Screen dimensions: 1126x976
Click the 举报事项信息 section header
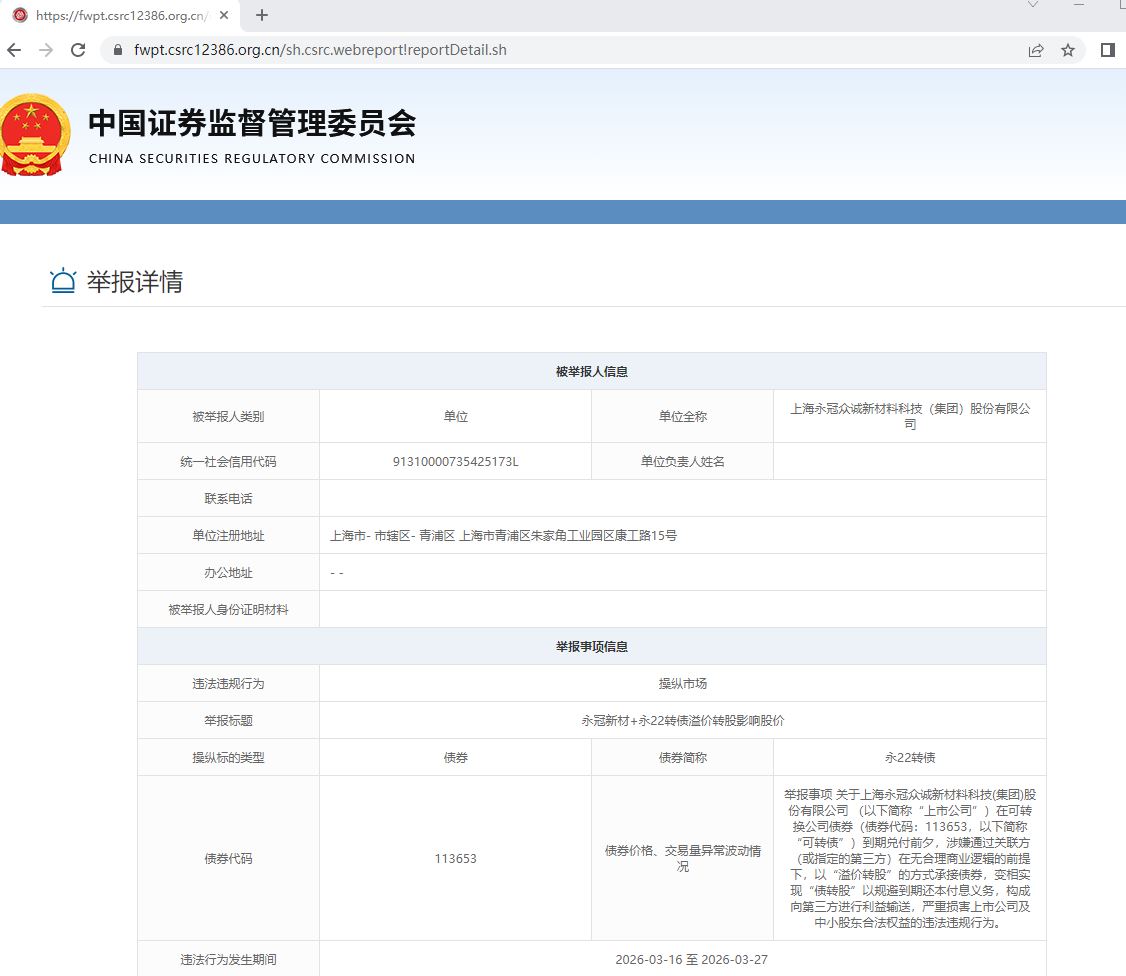[x=592, y=646]
